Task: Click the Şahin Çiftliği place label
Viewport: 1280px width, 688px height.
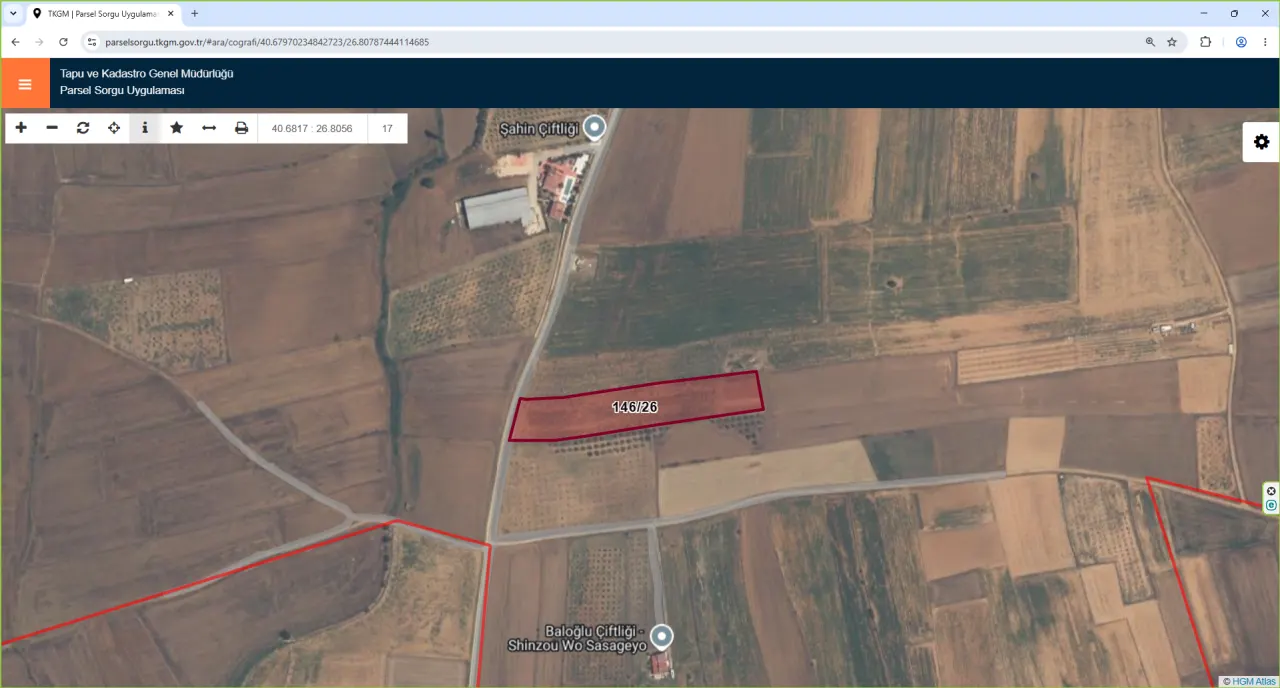Action: [540, 130]
